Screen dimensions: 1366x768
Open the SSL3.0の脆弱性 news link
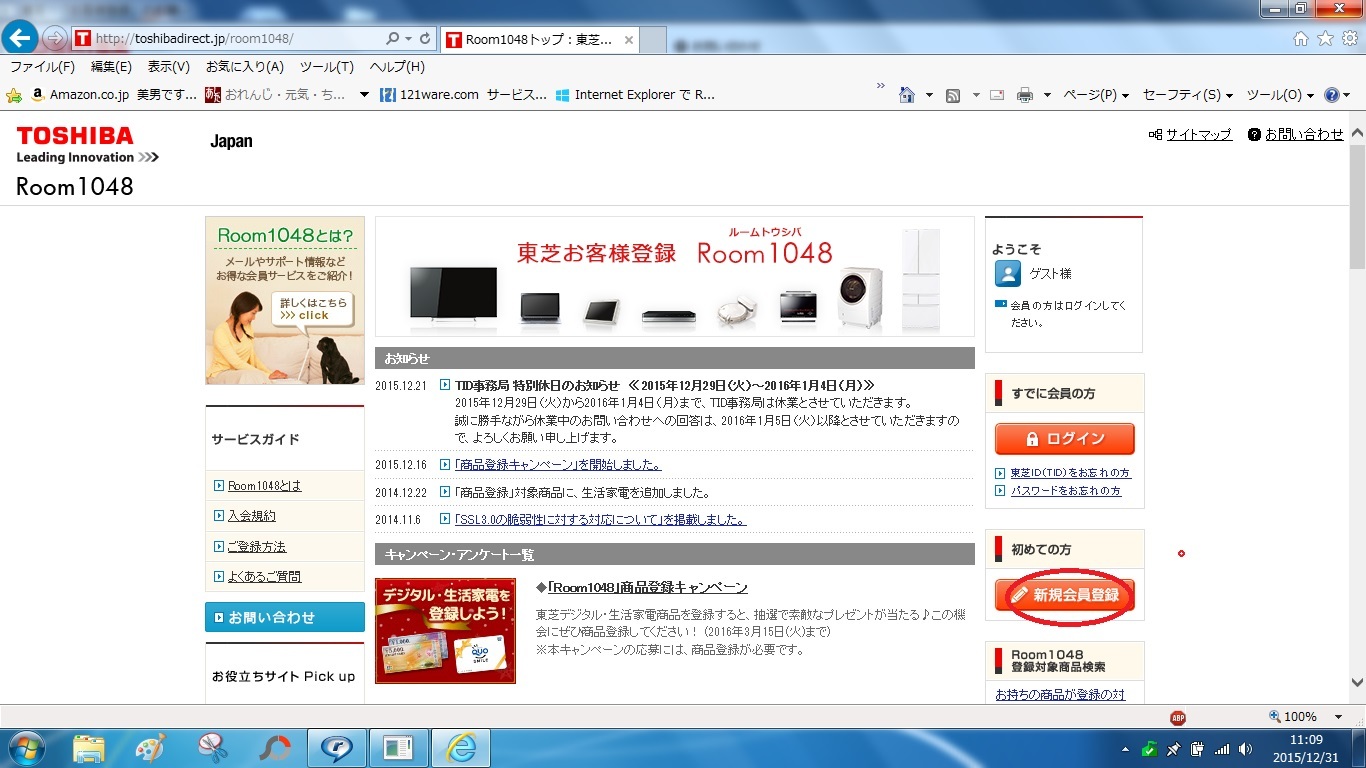600,520
